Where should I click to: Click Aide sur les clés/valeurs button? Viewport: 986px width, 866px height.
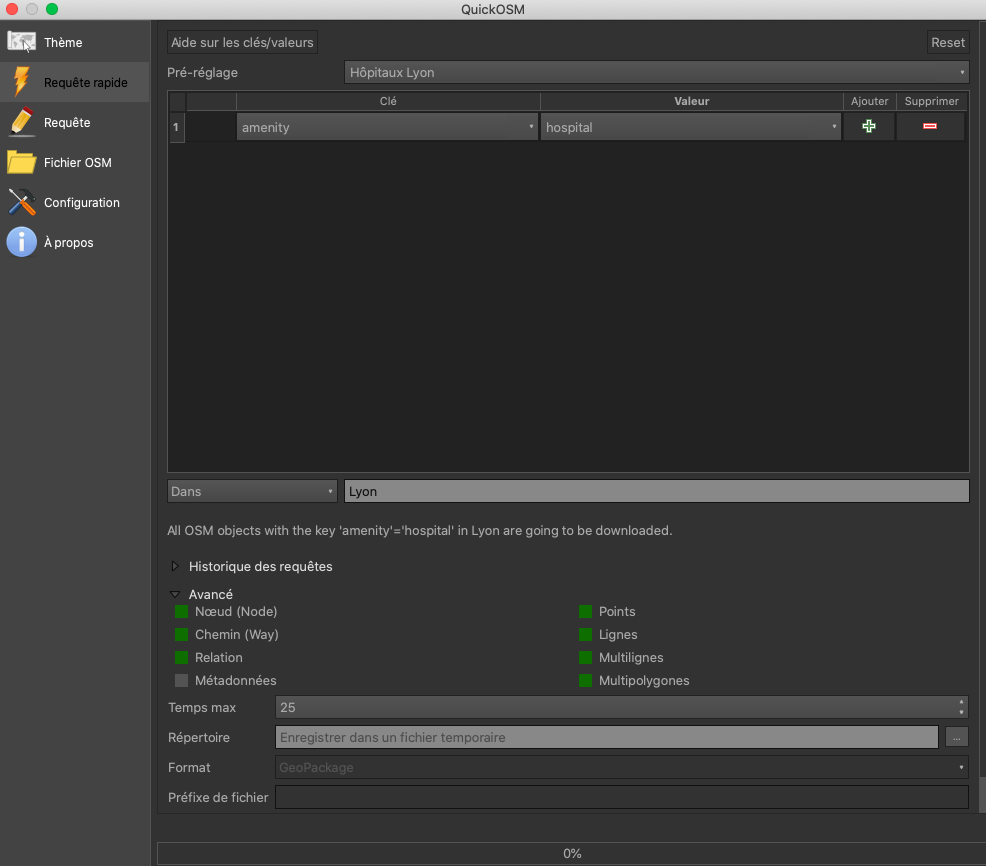[242, 42]
